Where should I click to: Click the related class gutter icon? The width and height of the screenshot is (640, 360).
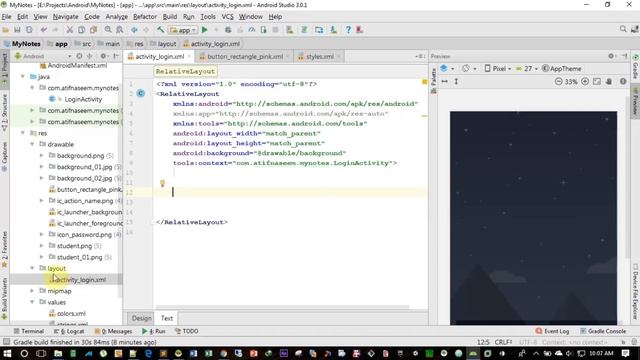point(140,93)
